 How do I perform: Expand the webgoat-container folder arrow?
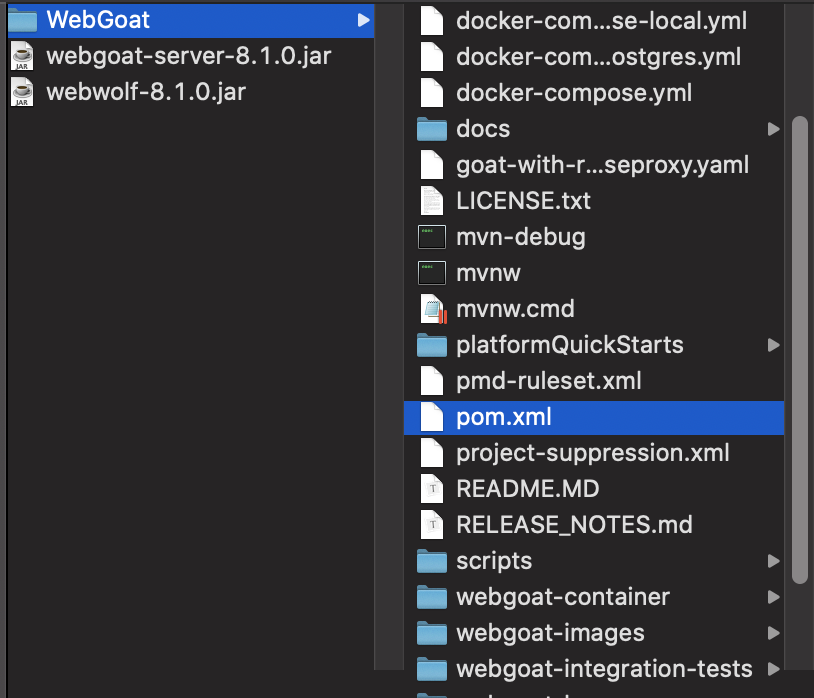(x=773, y=597)
